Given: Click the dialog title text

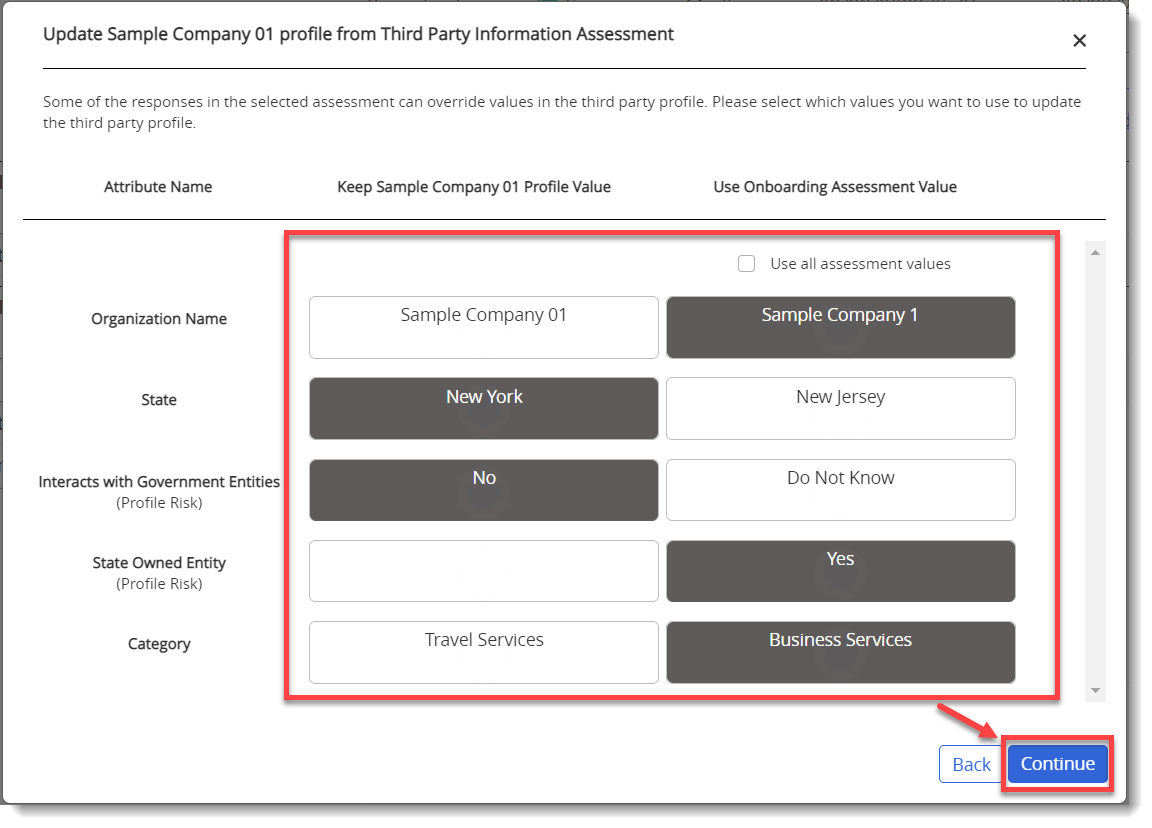Looking at the screenshot, I should coord(358,35).
